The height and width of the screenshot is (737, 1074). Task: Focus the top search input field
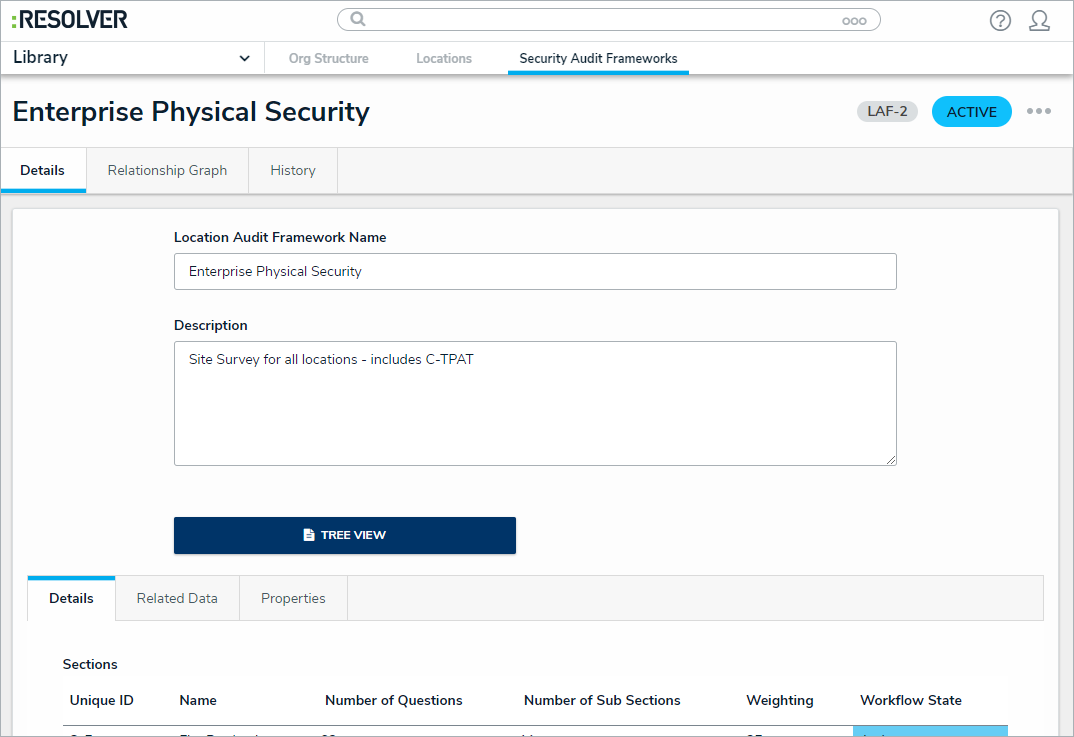[600, 20]
